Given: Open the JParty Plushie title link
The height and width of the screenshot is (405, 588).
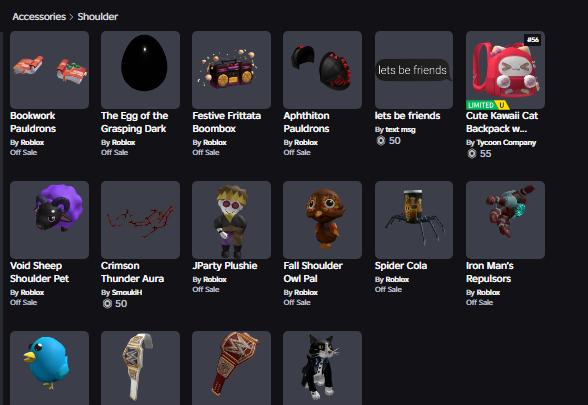Looking at the screenshot, I should (x=225, y=266).
